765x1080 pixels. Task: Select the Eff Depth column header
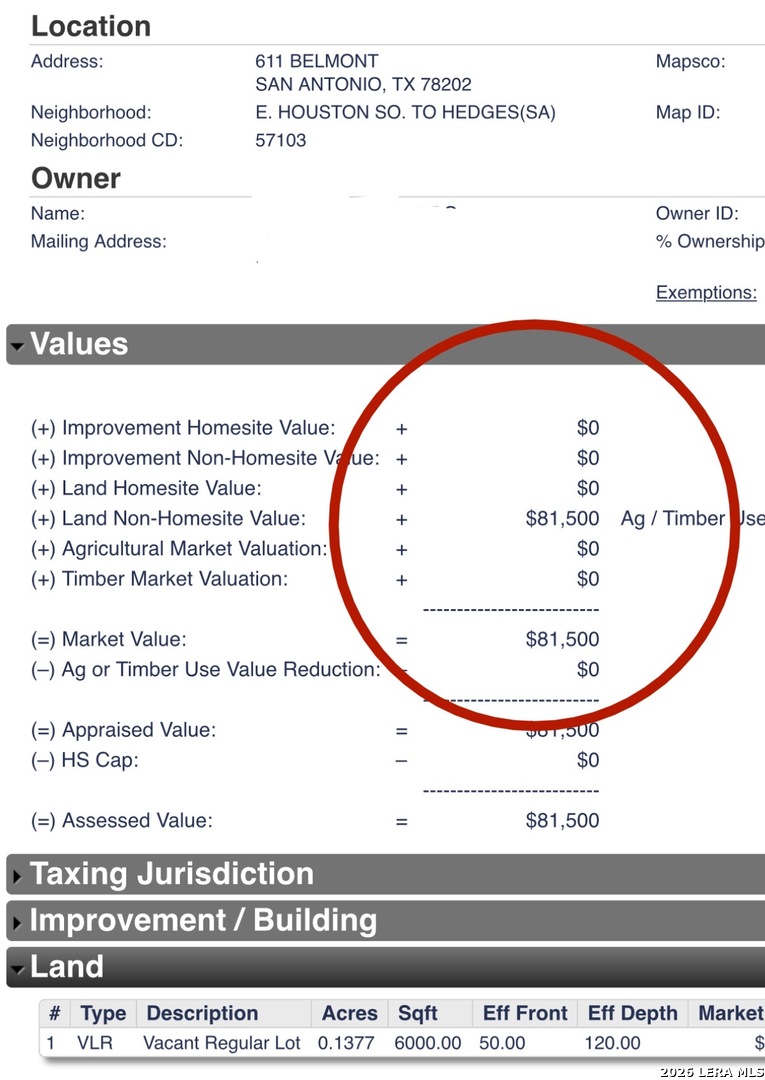632,1013
